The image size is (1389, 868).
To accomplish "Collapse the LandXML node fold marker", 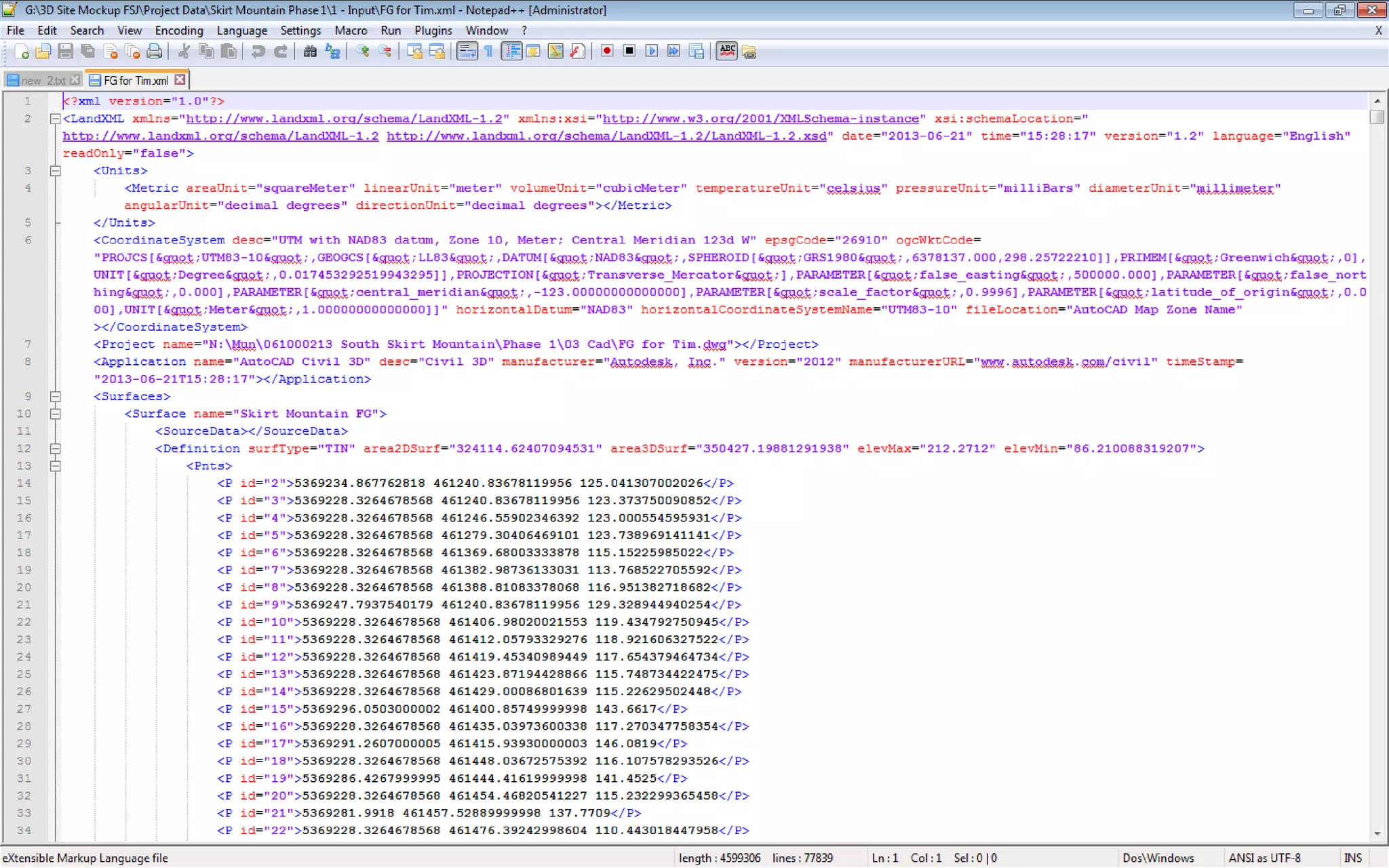I will tap(56, 119).
